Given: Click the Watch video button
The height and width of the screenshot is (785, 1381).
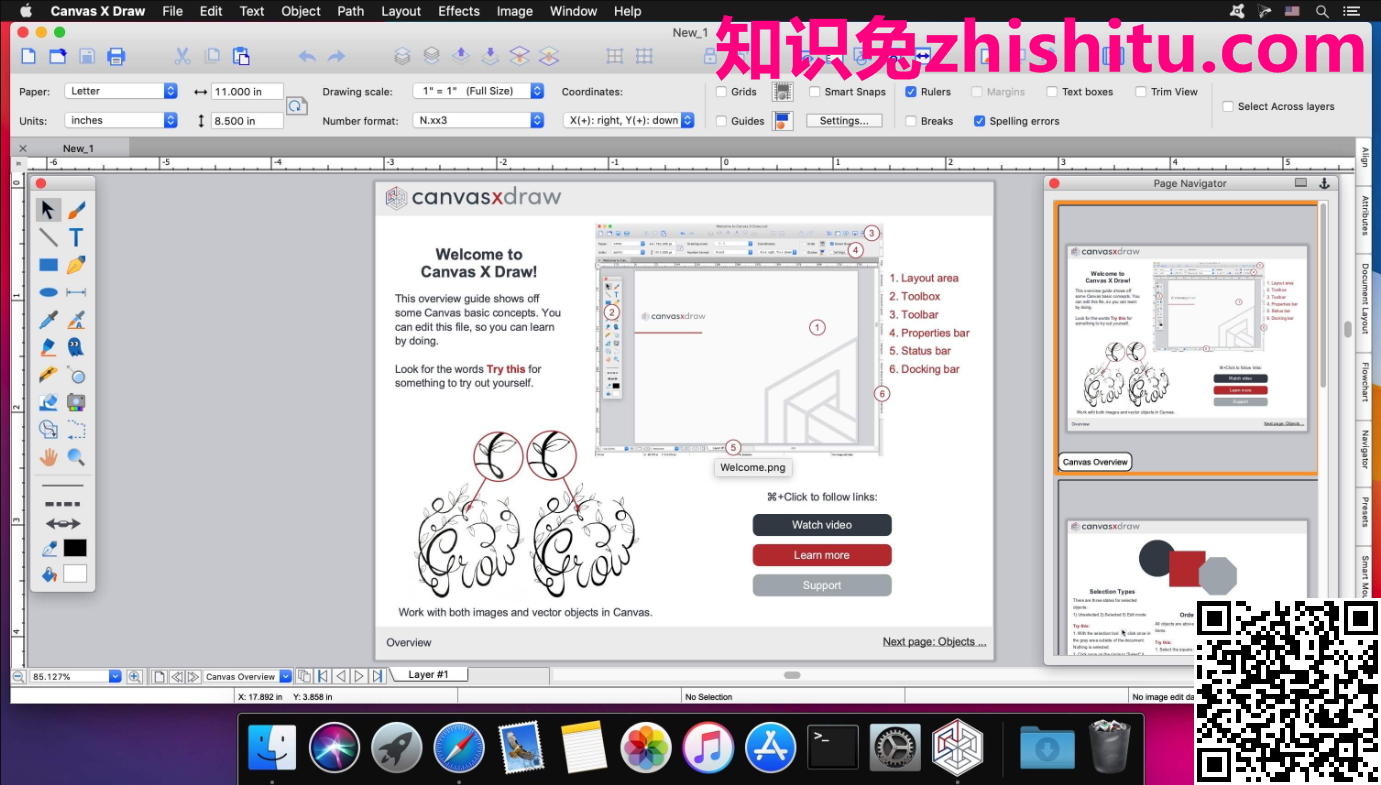Looking at the screenshot, I should click(822, 525).
